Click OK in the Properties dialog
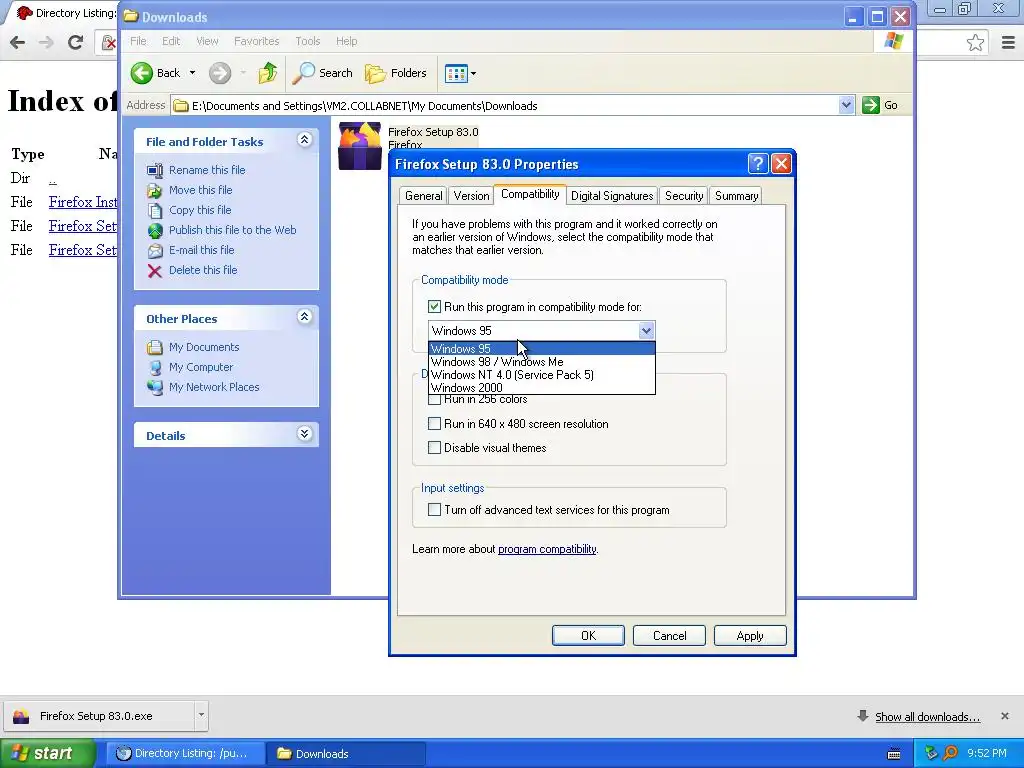 (x=588, y=635)
